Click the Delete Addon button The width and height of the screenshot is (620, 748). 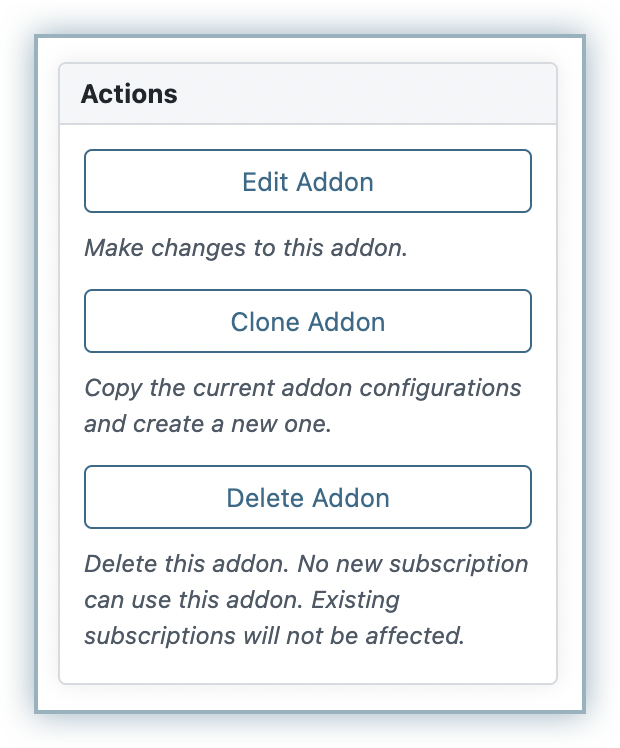[x=307, y=497]
